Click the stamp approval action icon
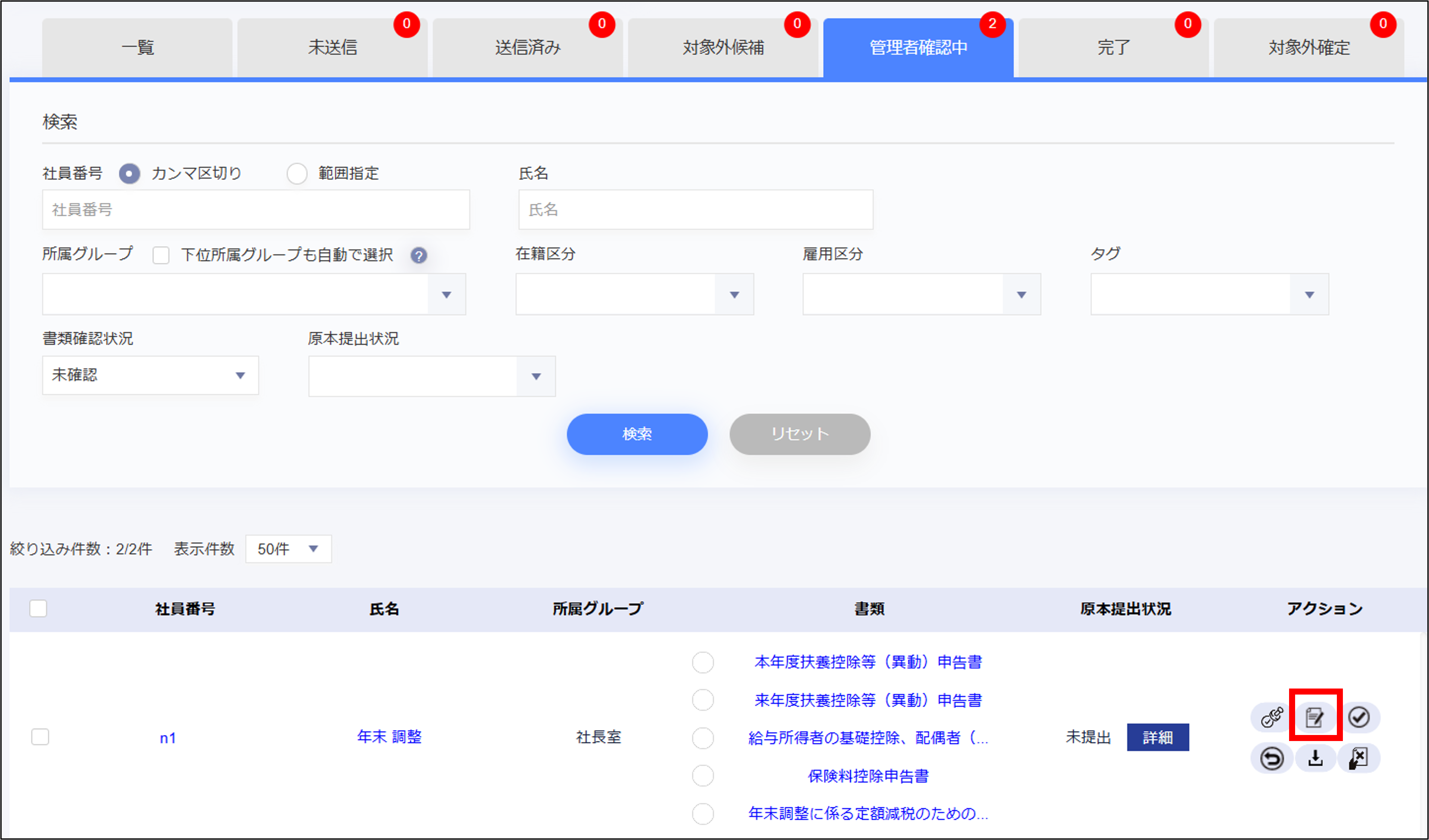The width and height of the screenshot is (1429, 840). tap(1272, 717)
